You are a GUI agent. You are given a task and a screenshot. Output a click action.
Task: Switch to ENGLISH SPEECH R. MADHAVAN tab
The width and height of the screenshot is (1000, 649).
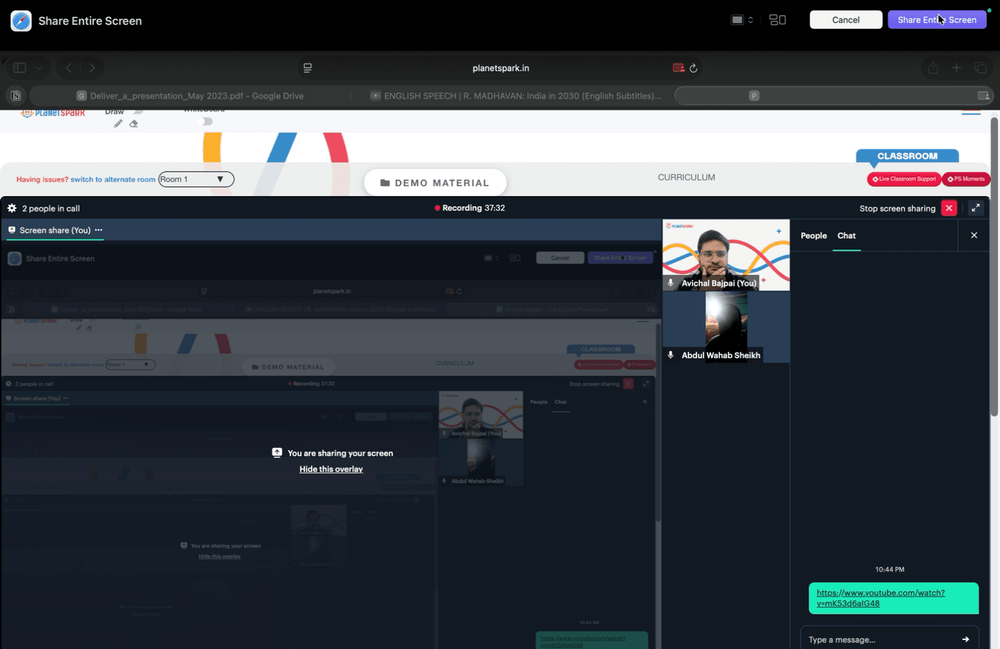click(x=515, y=96)
